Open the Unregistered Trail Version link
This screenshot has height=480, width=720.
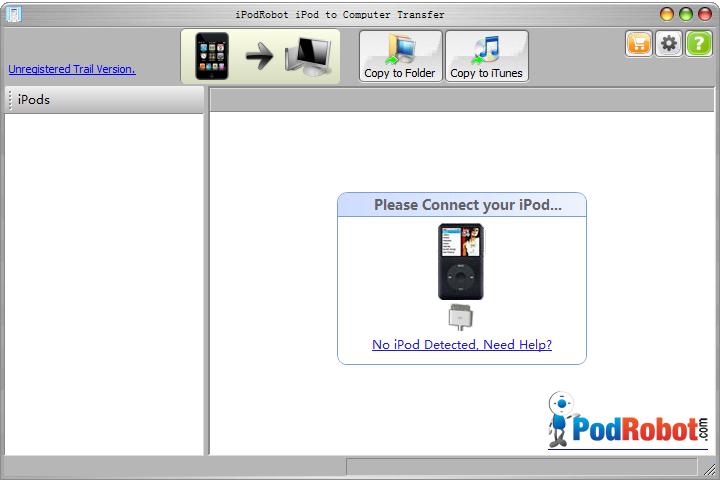(x=72, y=69)
